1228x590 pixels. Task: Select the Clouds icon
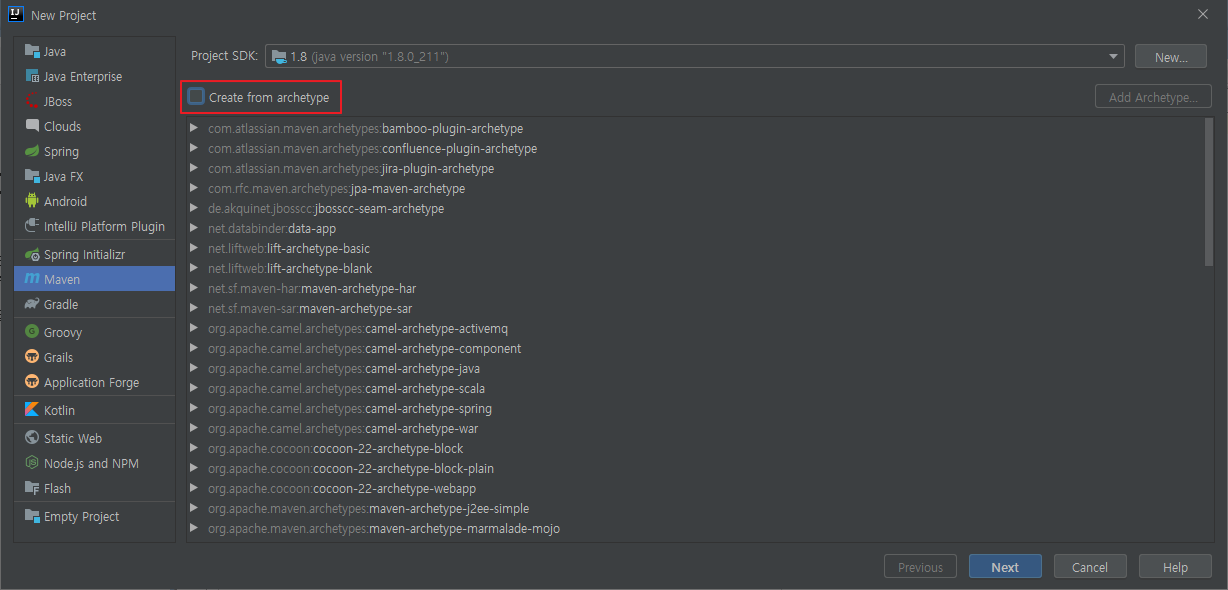32,126
